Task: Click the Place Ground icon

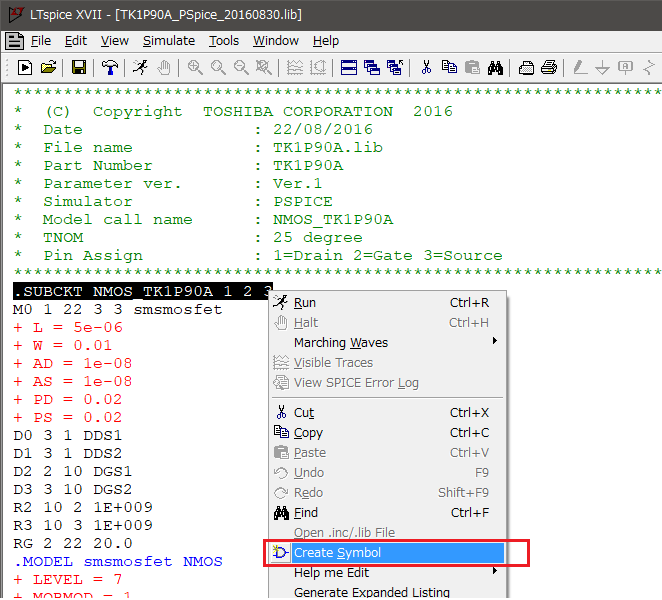Action: (602, 68)
